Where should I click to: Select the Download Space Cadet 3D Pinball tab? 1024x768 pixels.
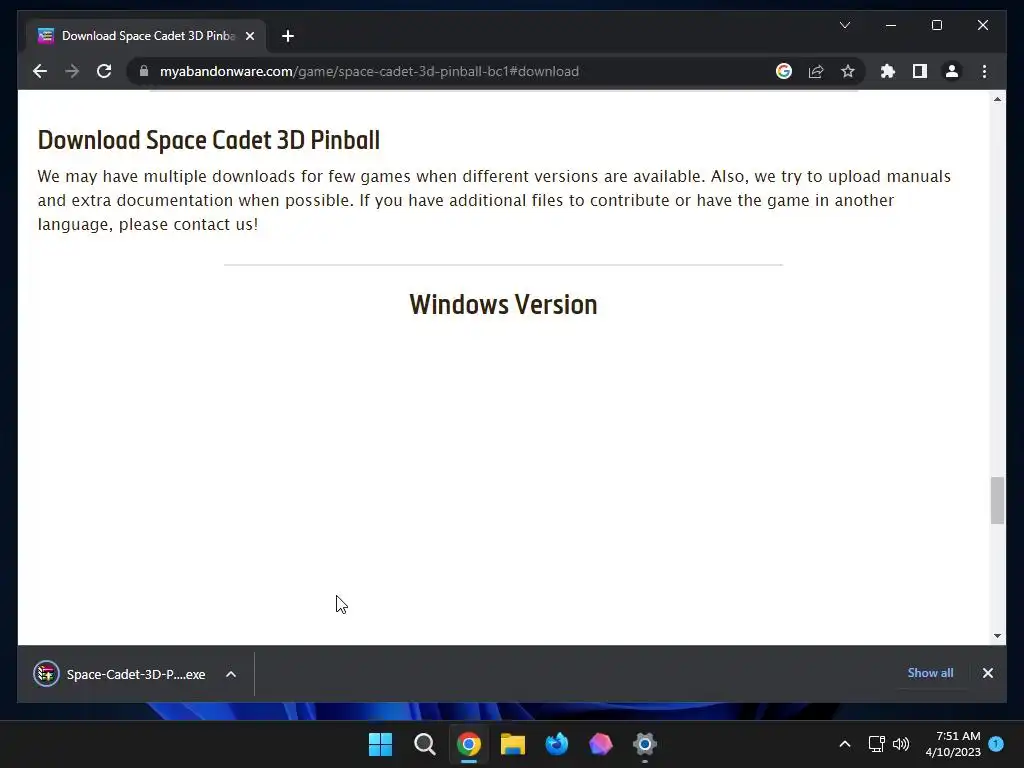146,36
